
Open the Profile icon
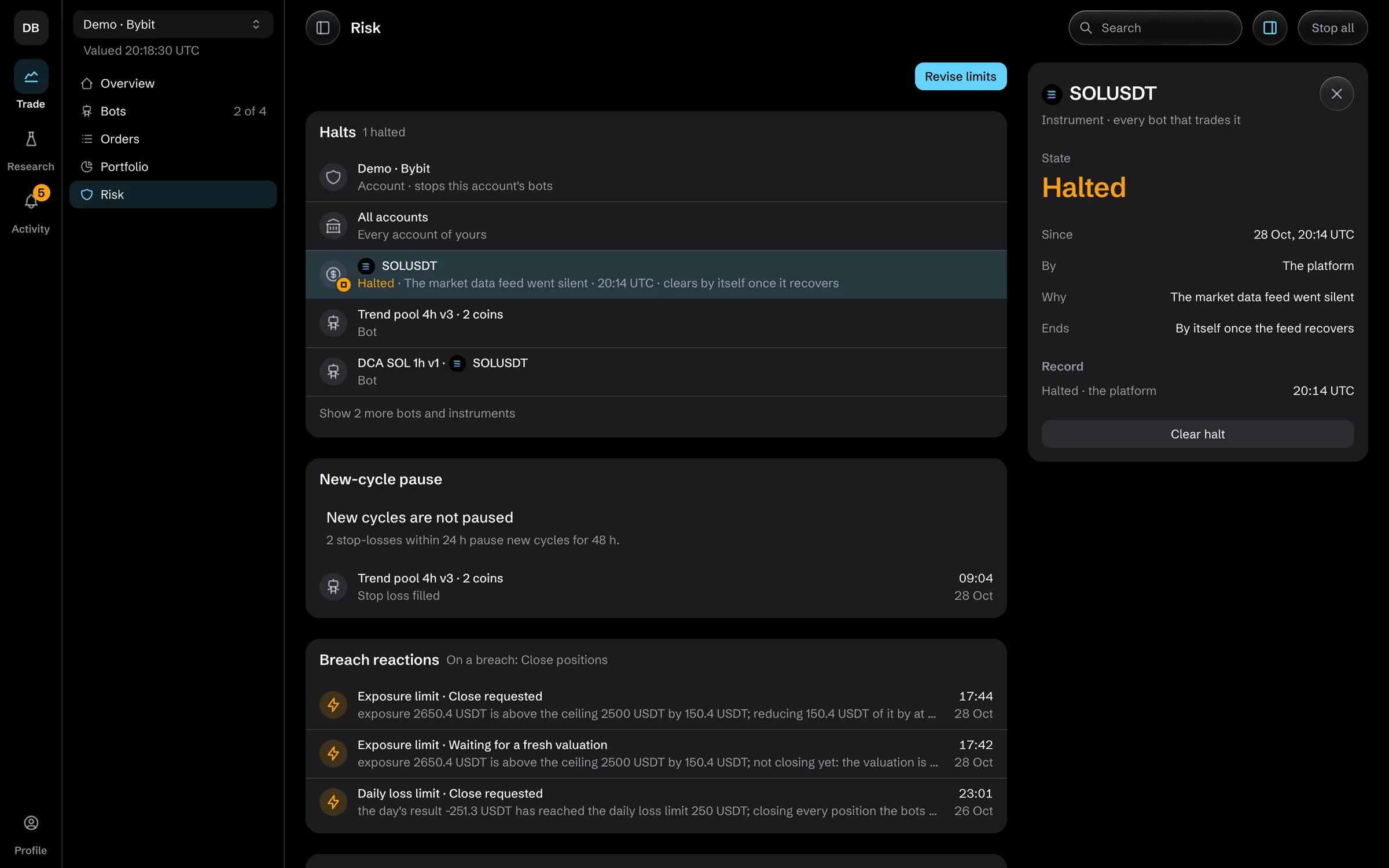[31, 823]
